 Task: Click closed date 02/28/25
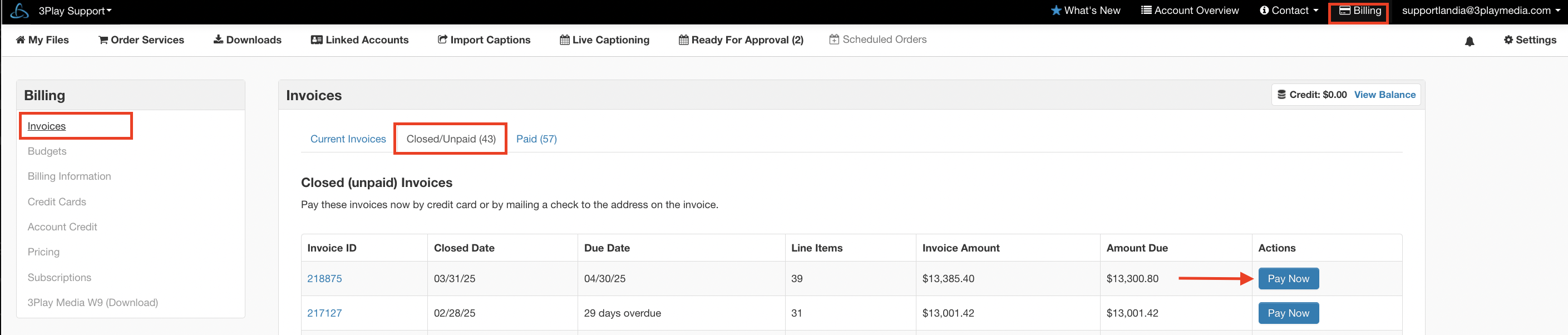[455, 313]
